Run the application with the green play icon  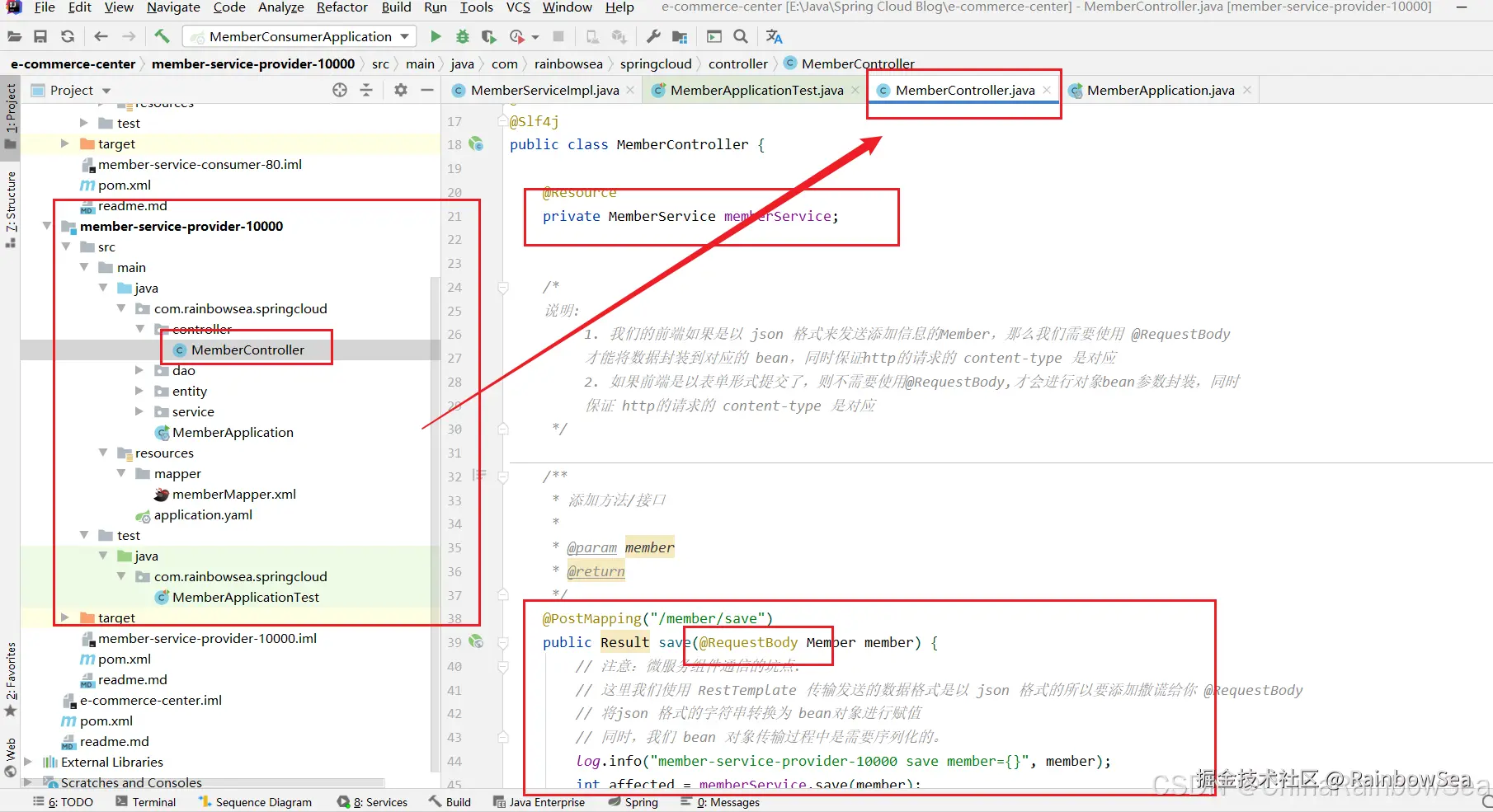pos(436,36)
